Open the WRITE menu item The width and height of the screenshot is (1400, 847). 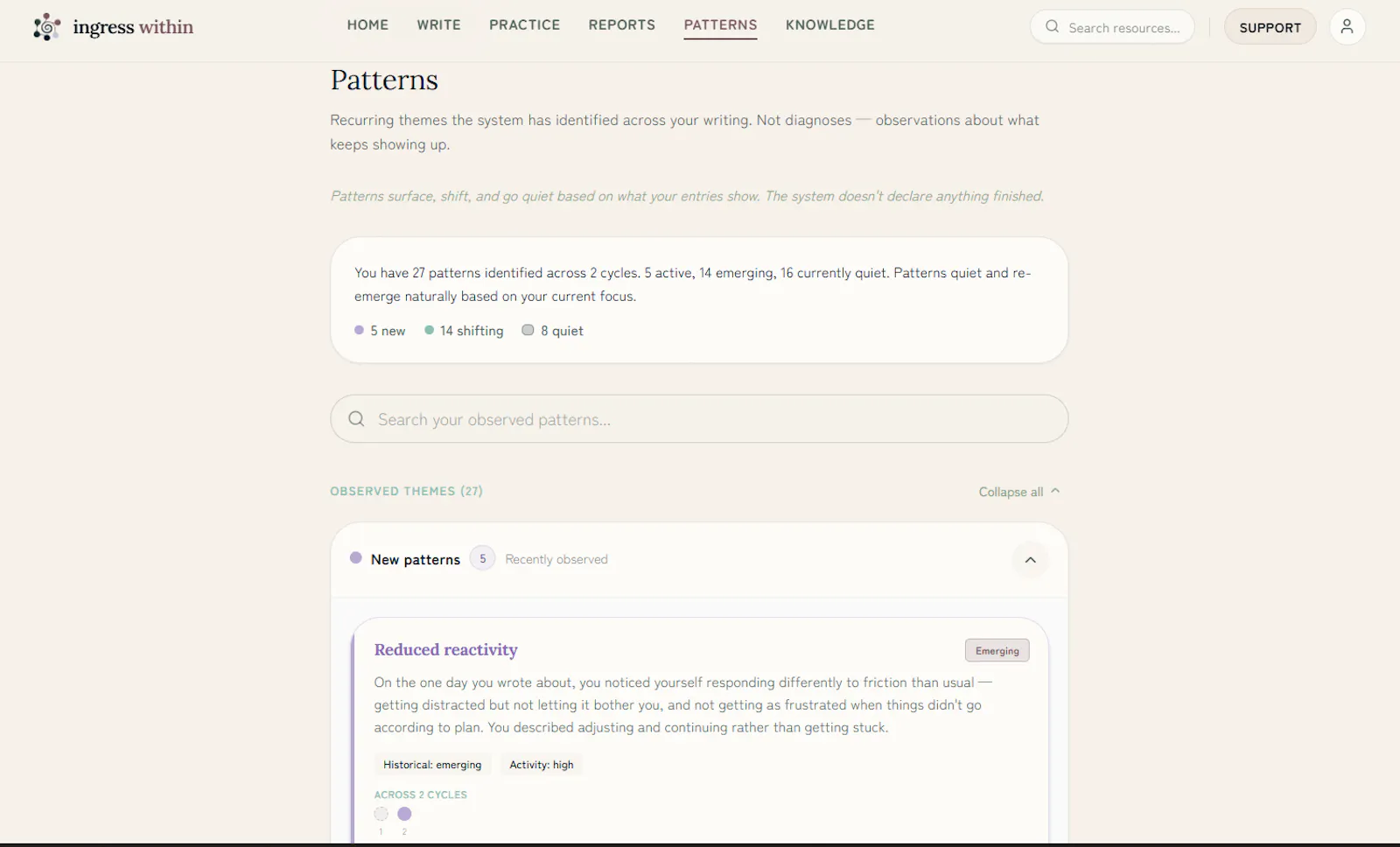coord(438,25)
